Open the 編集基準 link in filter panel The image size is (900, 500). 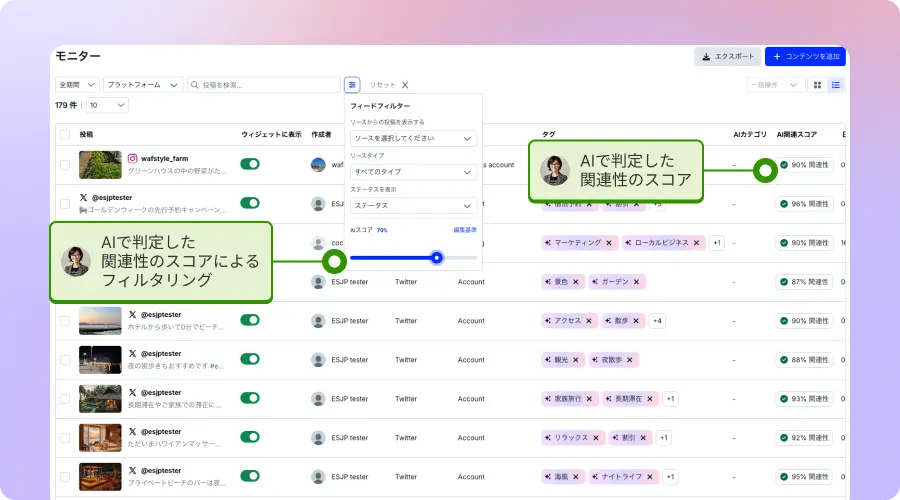click(x=465, y=230)
